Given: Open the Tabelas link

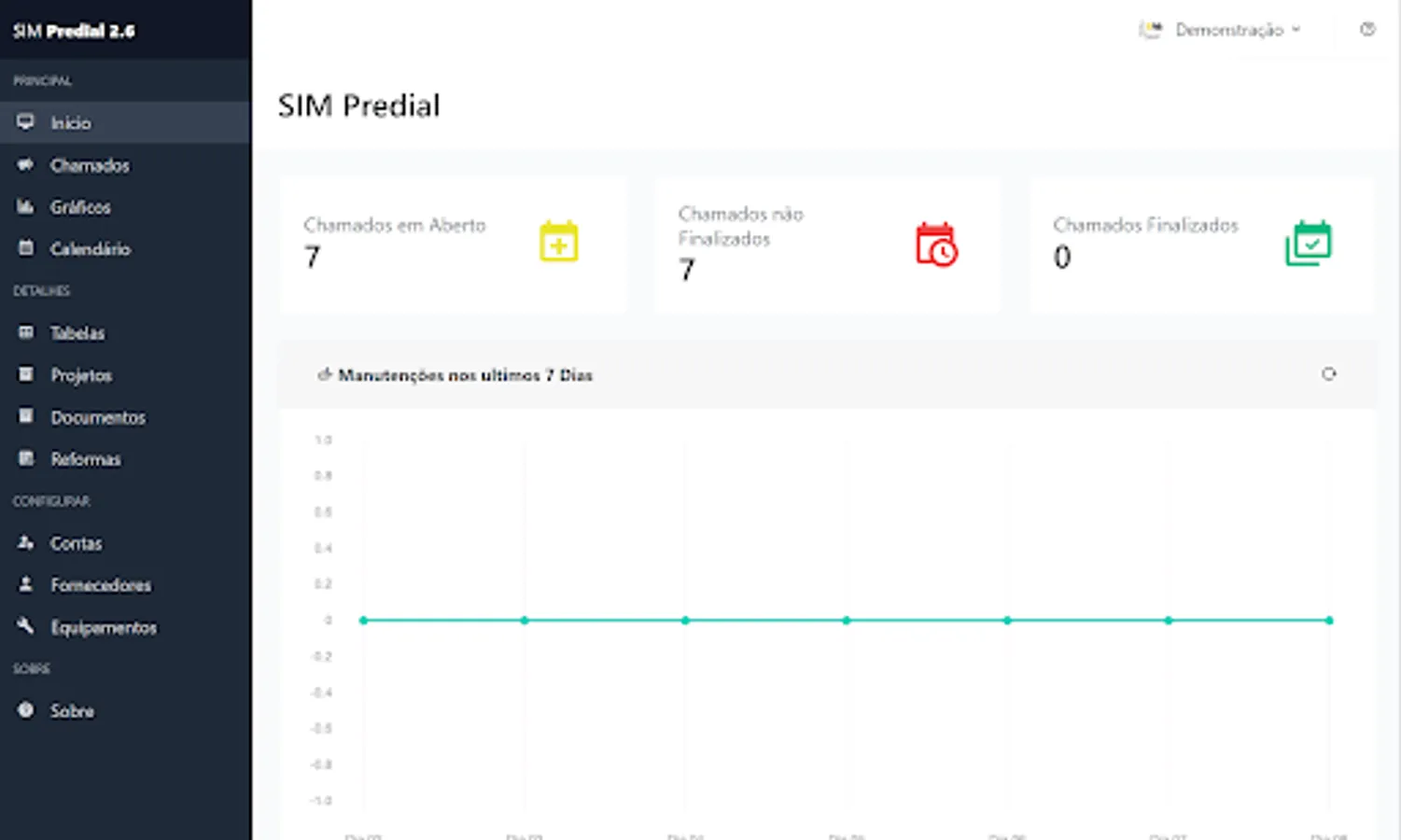Looking at the screenshot, I should click(125, 333).
